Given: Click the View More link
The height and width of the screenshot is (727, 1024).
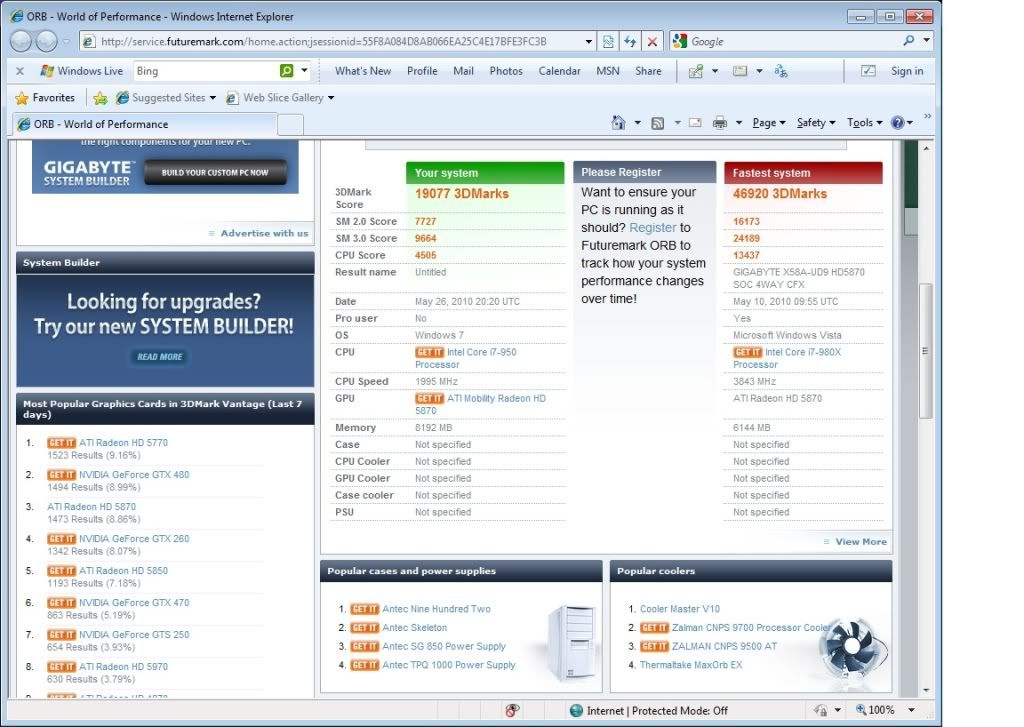Looking at the screenshot, I should click(861, 541).
